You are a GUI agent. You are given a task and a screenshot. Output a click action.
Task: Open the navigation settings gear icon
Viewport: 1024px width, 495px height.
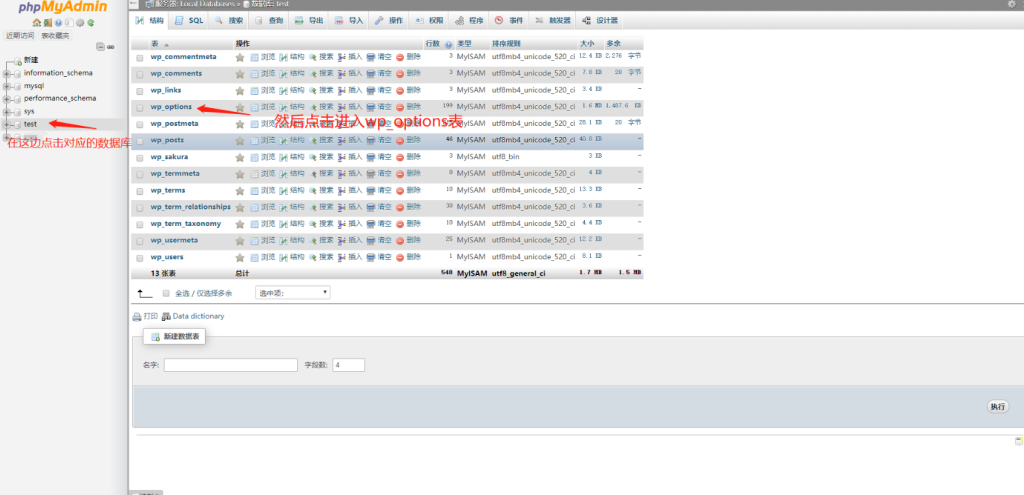click(x=80, y=22)
